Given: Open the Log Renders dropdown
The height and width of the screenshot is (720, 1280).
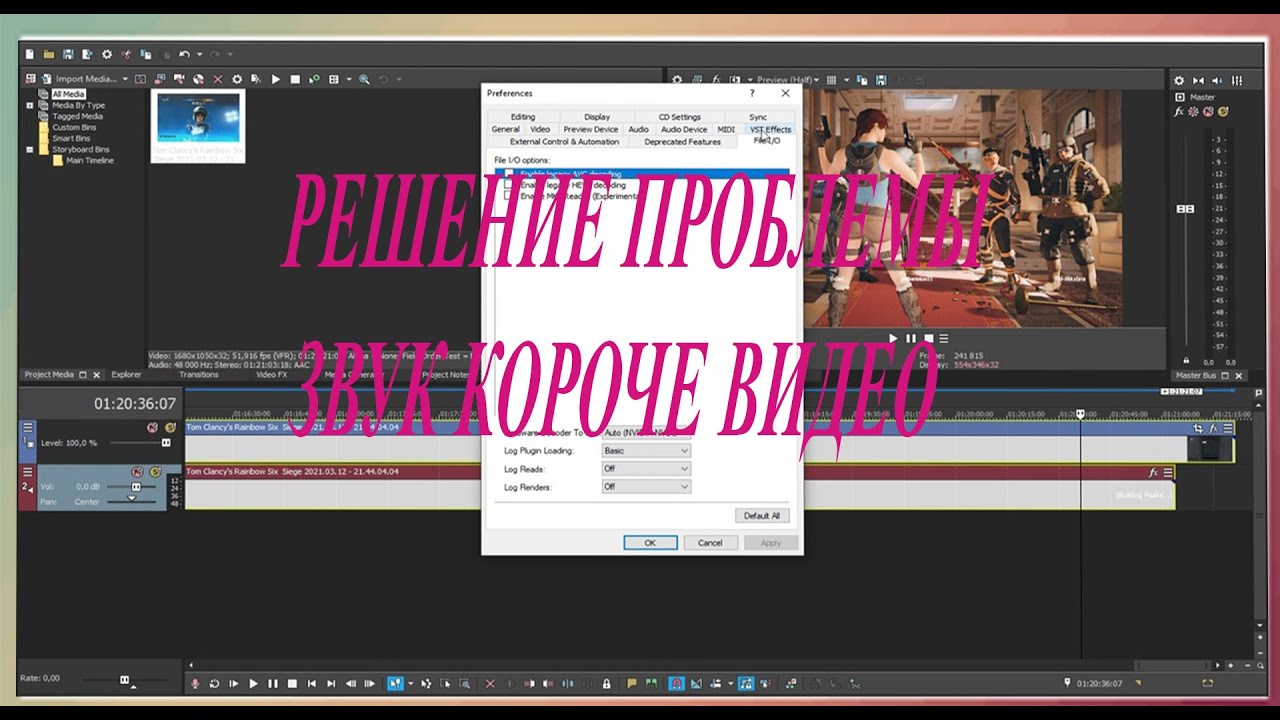Looking at the screenshot, I should [x=646, y=487].
